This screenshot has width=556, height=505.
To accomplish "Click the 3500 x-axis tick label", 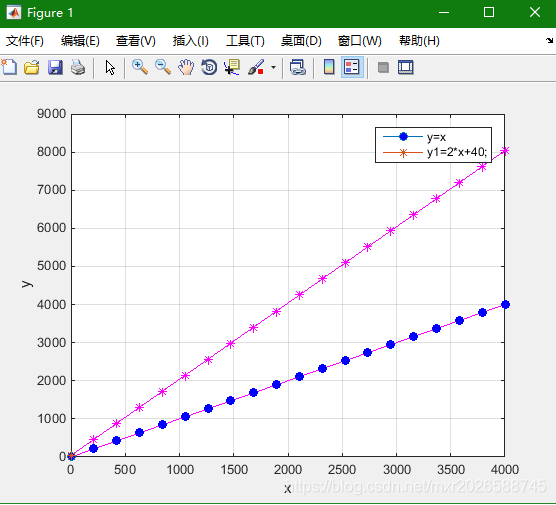I will coord(451,470).
